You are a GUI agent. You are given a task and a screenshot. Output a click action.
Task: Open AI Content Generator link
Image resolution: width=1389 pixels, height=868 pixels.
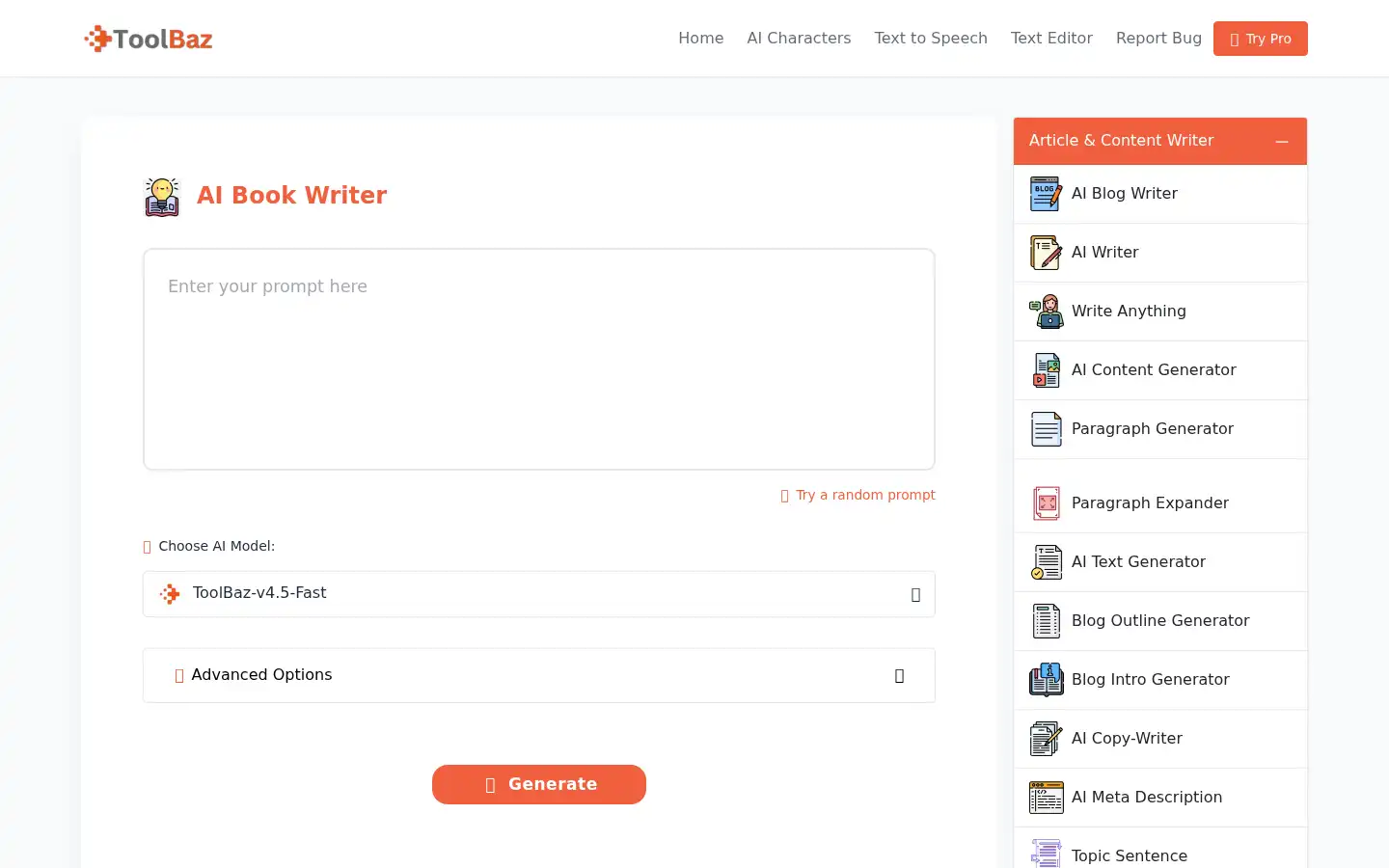click(x=1160, y=370)
